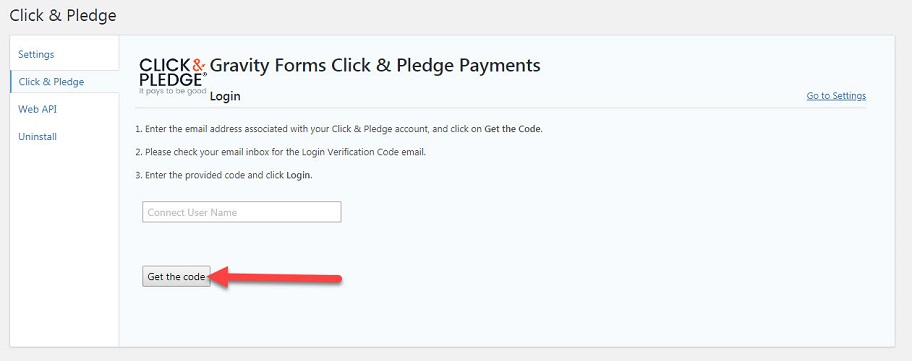Focus the Connect User Name field

[x=241, y=212]
